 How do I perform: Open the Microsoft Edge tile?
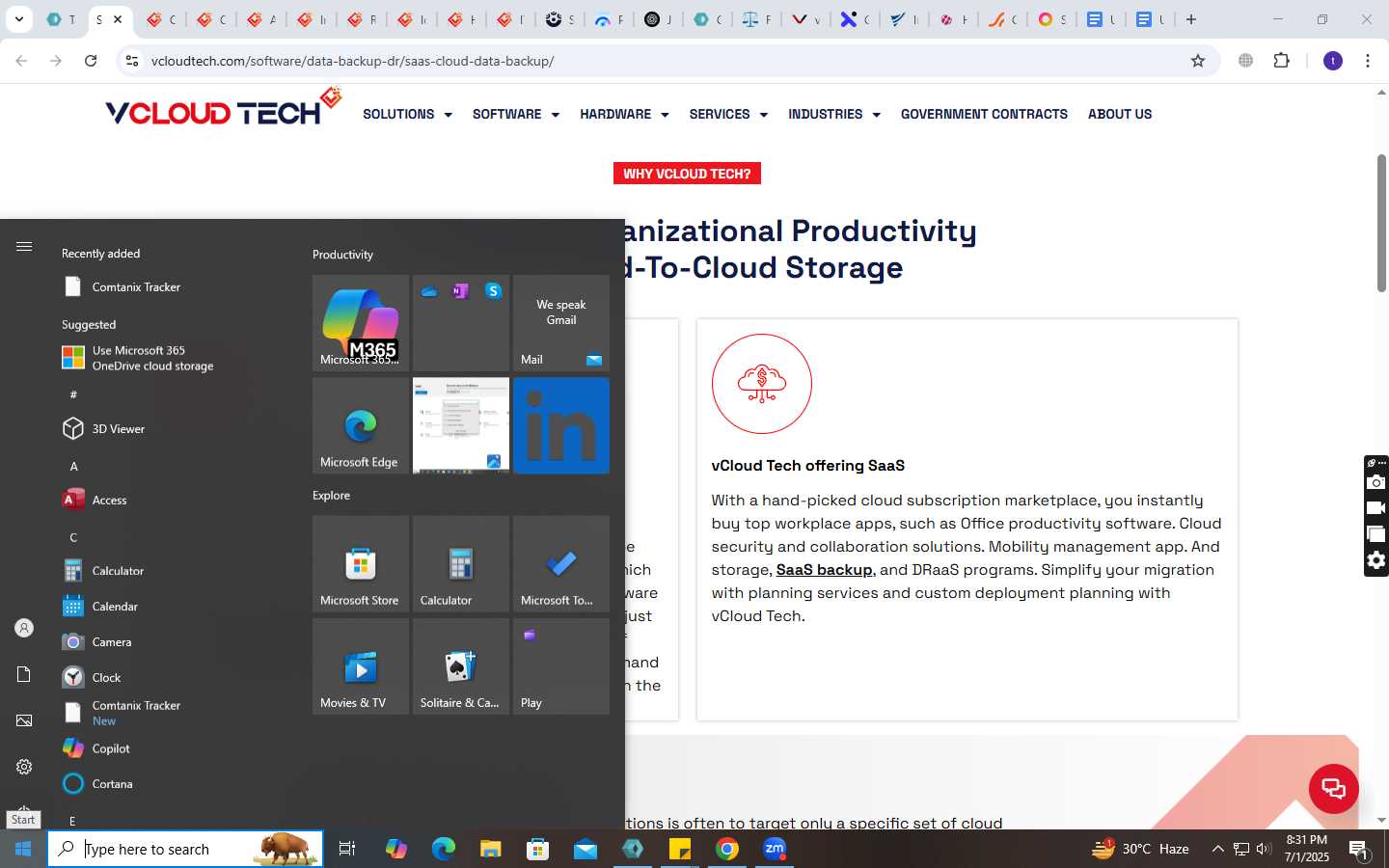click(361, 425)
